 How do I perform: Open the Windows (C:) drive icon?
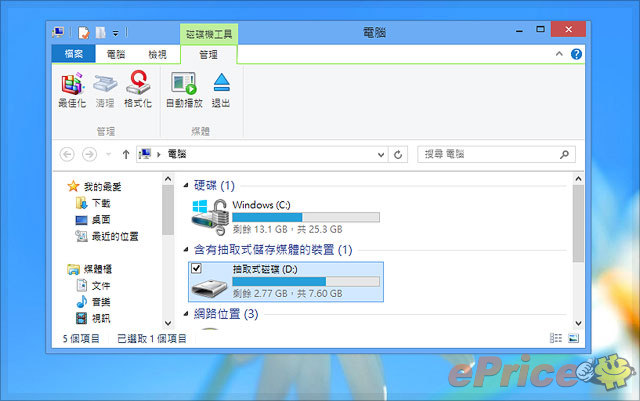(211, 214)
